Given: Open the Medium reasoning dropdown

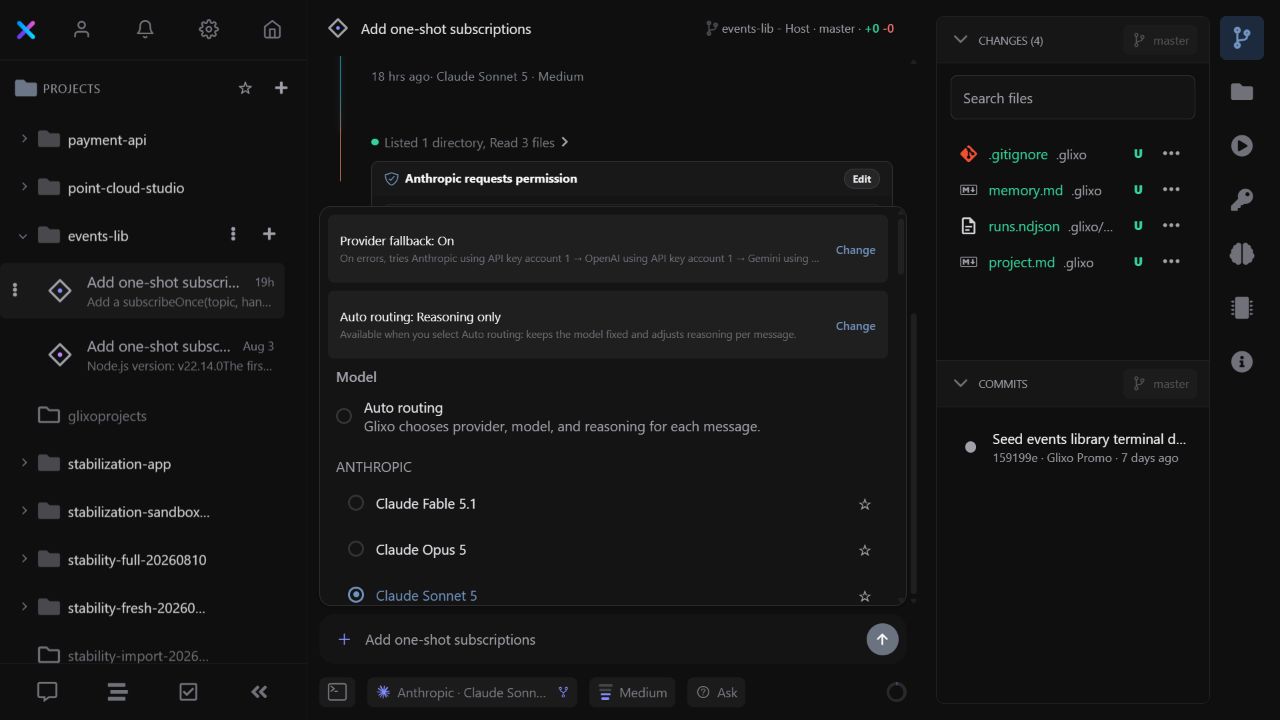Looking at the screenshot, I should 632,692.
